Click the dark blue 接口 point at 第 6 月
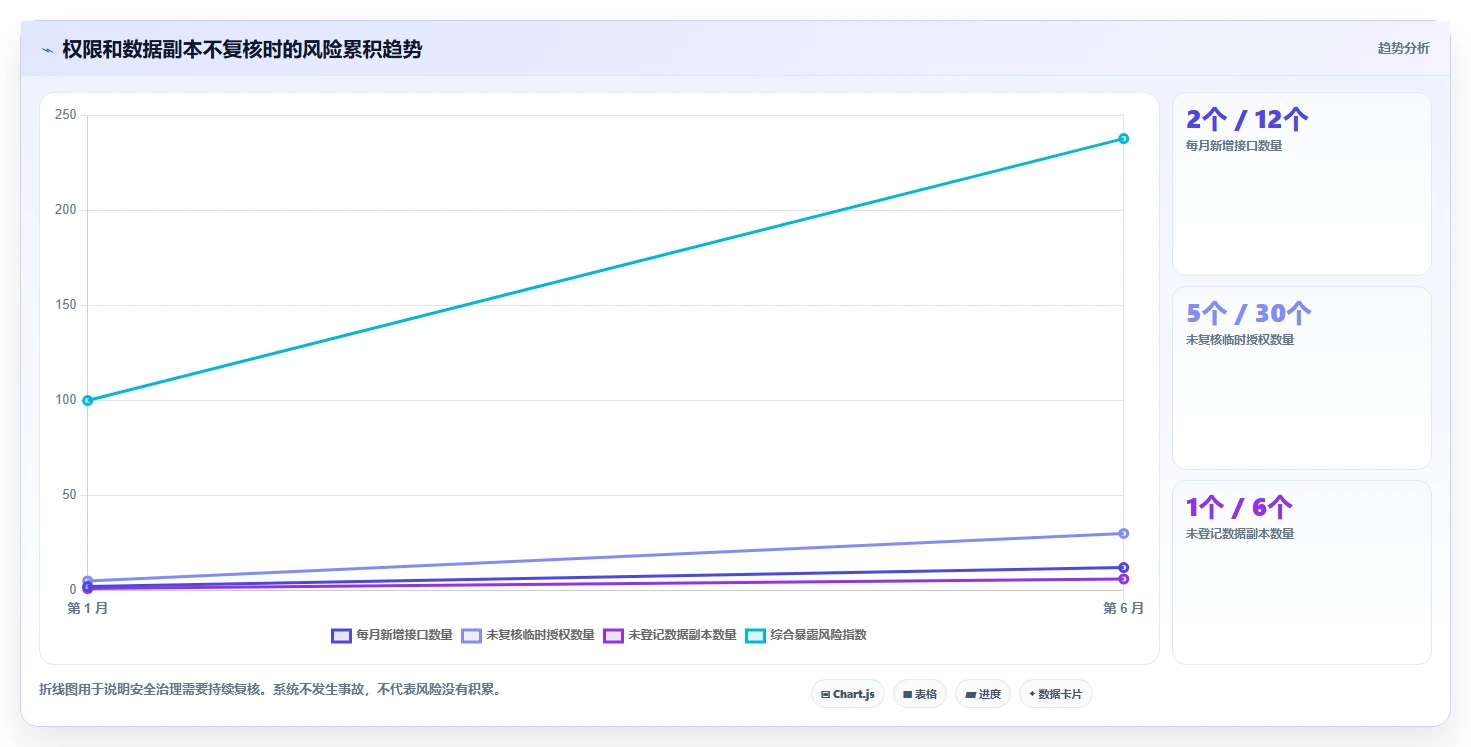Screen dimensions: 1471x747 pyautogui.click(x=1124, y=567)
